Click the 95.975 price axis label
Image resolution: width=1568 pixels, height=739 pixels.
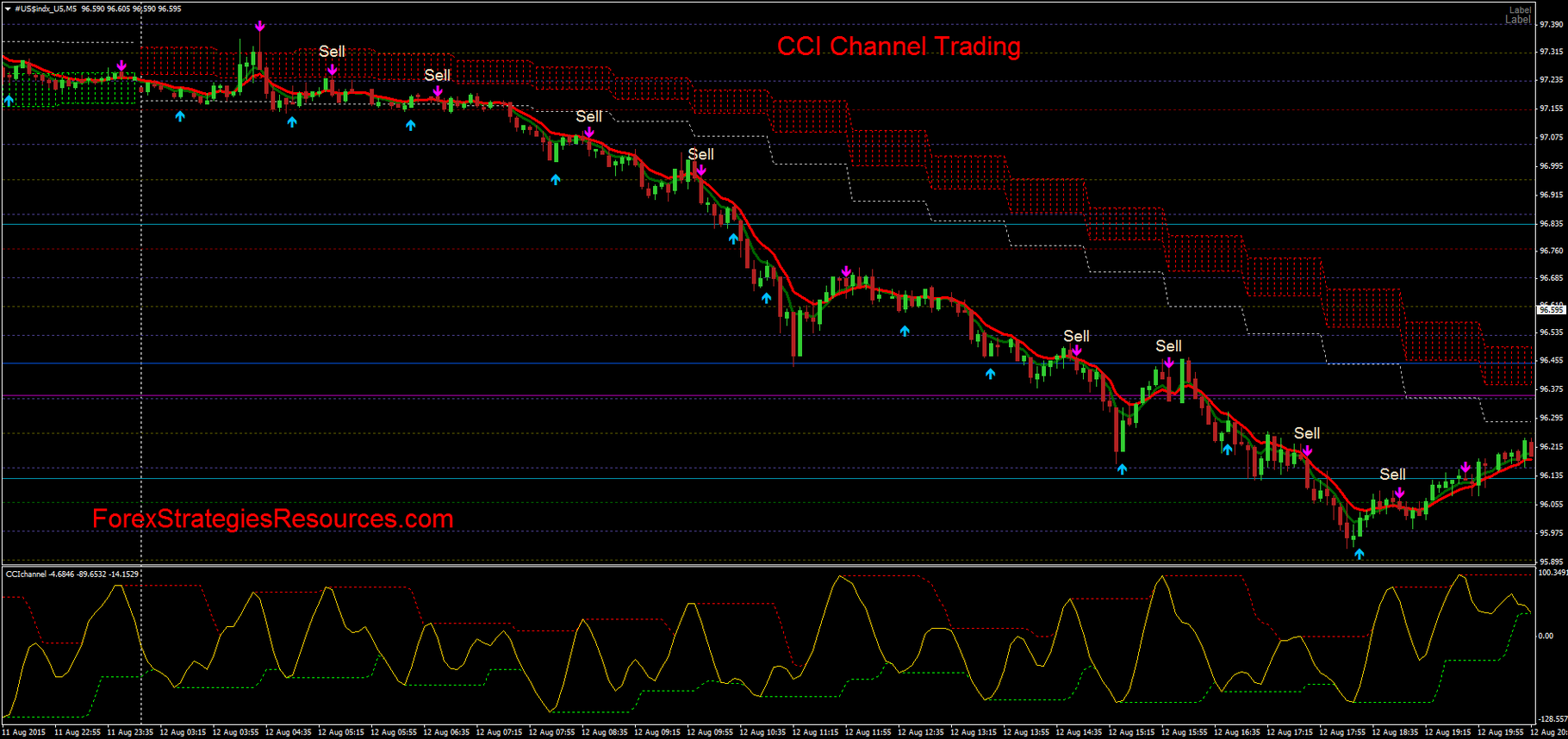click(x=1552, y=533)
